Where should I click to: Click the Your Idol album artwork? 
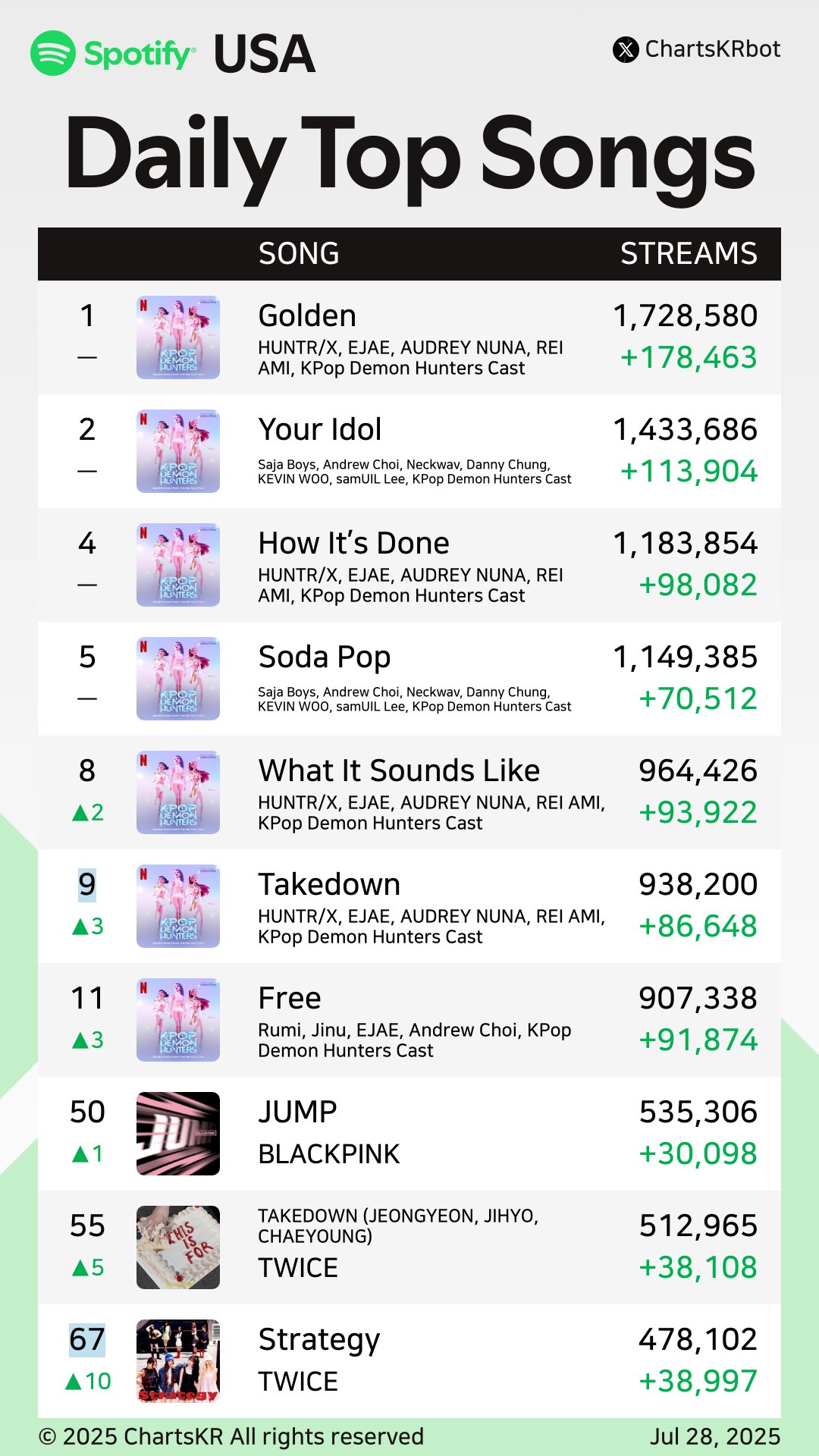(x=178, y=451)
